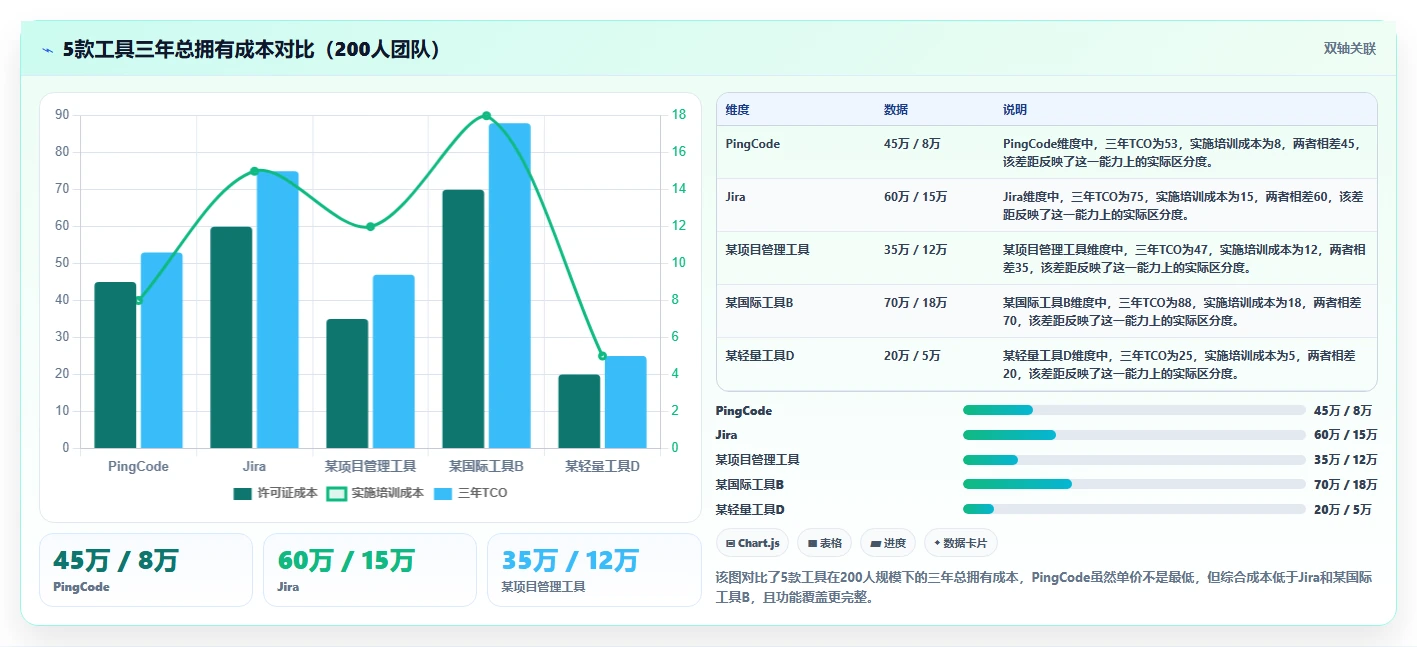Image resolution: width=1417 pixels, height=647 pixels.
Task: Select the 数据卡片 tag
Action: pyautogui.click(x=961, y=543)
